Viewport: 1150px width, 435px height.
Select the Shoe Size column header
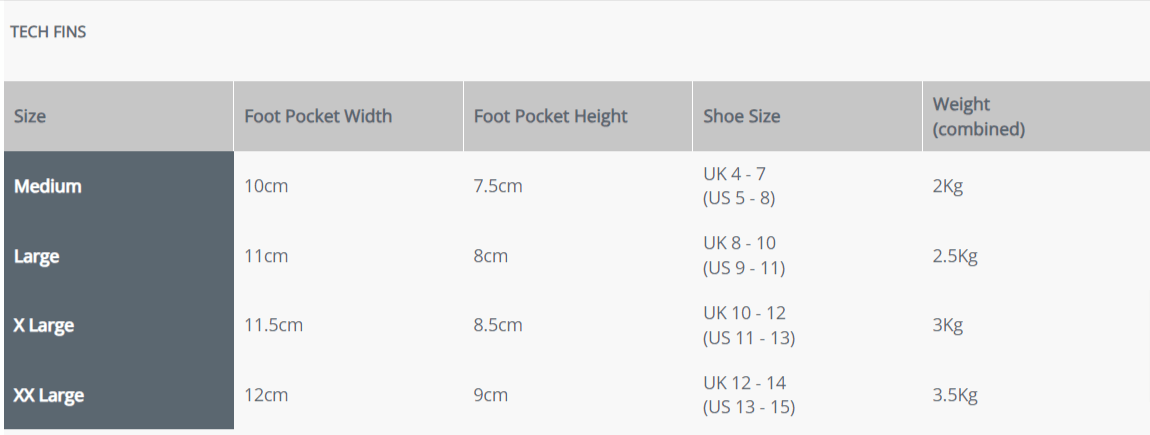(x=741, y=116)
